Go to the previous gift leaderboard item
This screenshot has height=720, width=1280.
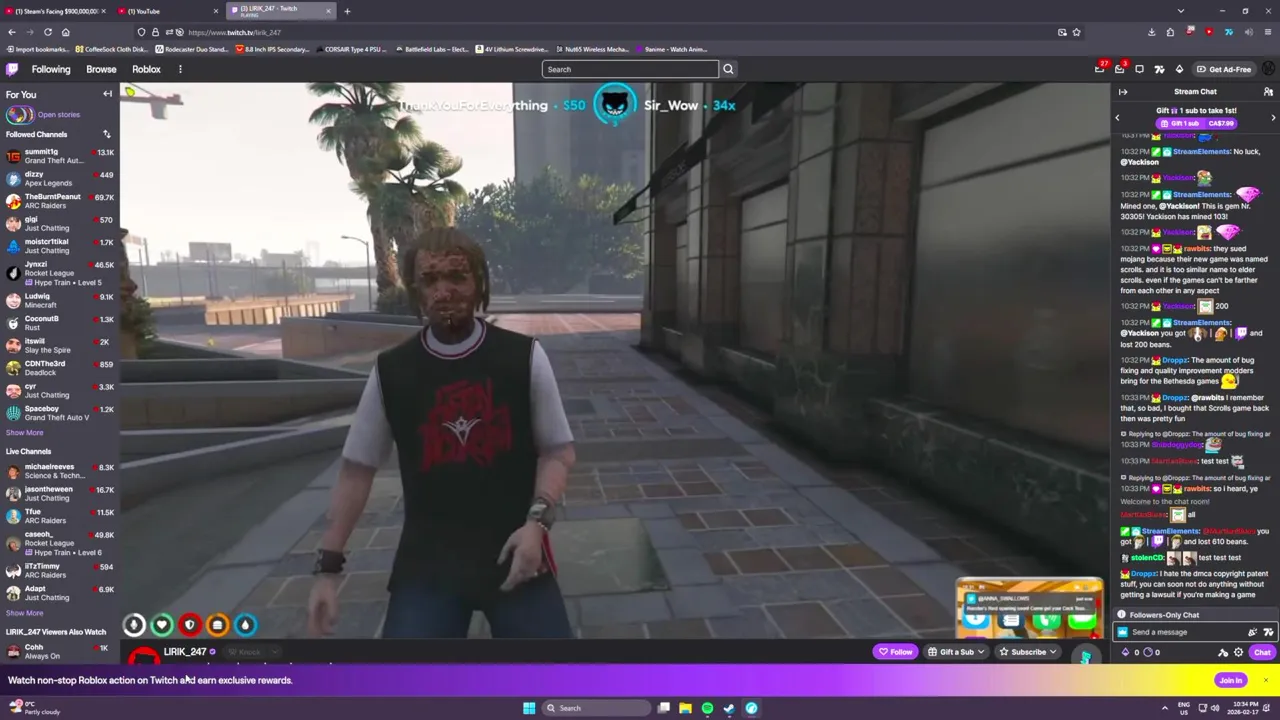click(x=1117, y=118)
